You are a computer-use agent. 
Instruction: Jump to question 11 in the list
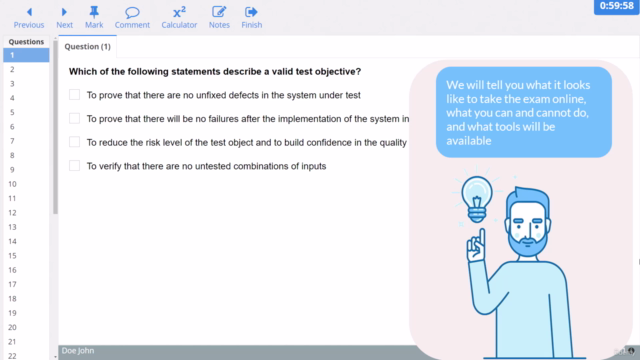(x=26, y=198)
